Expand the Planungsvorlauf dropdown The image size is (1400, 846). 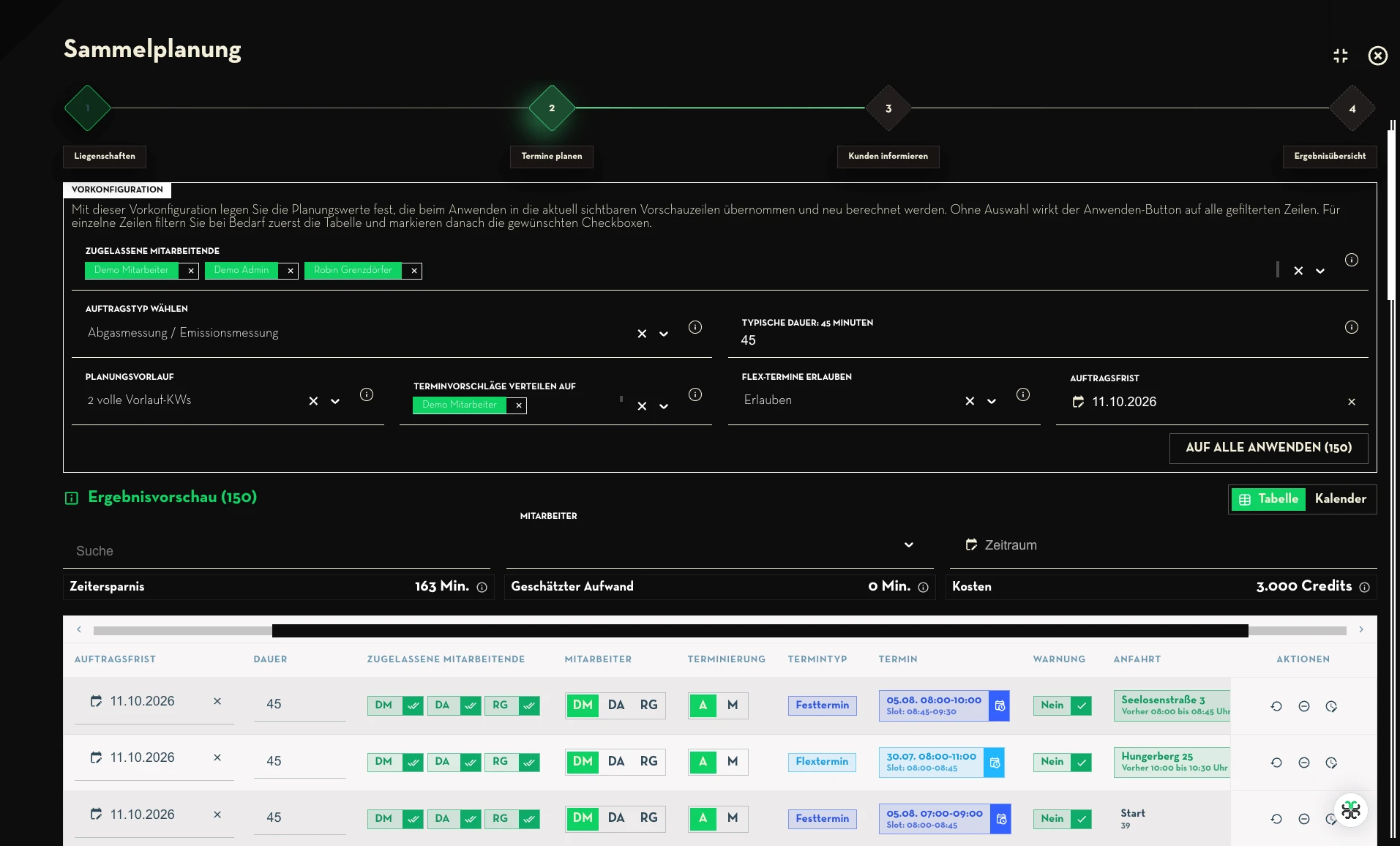(335, 401)
